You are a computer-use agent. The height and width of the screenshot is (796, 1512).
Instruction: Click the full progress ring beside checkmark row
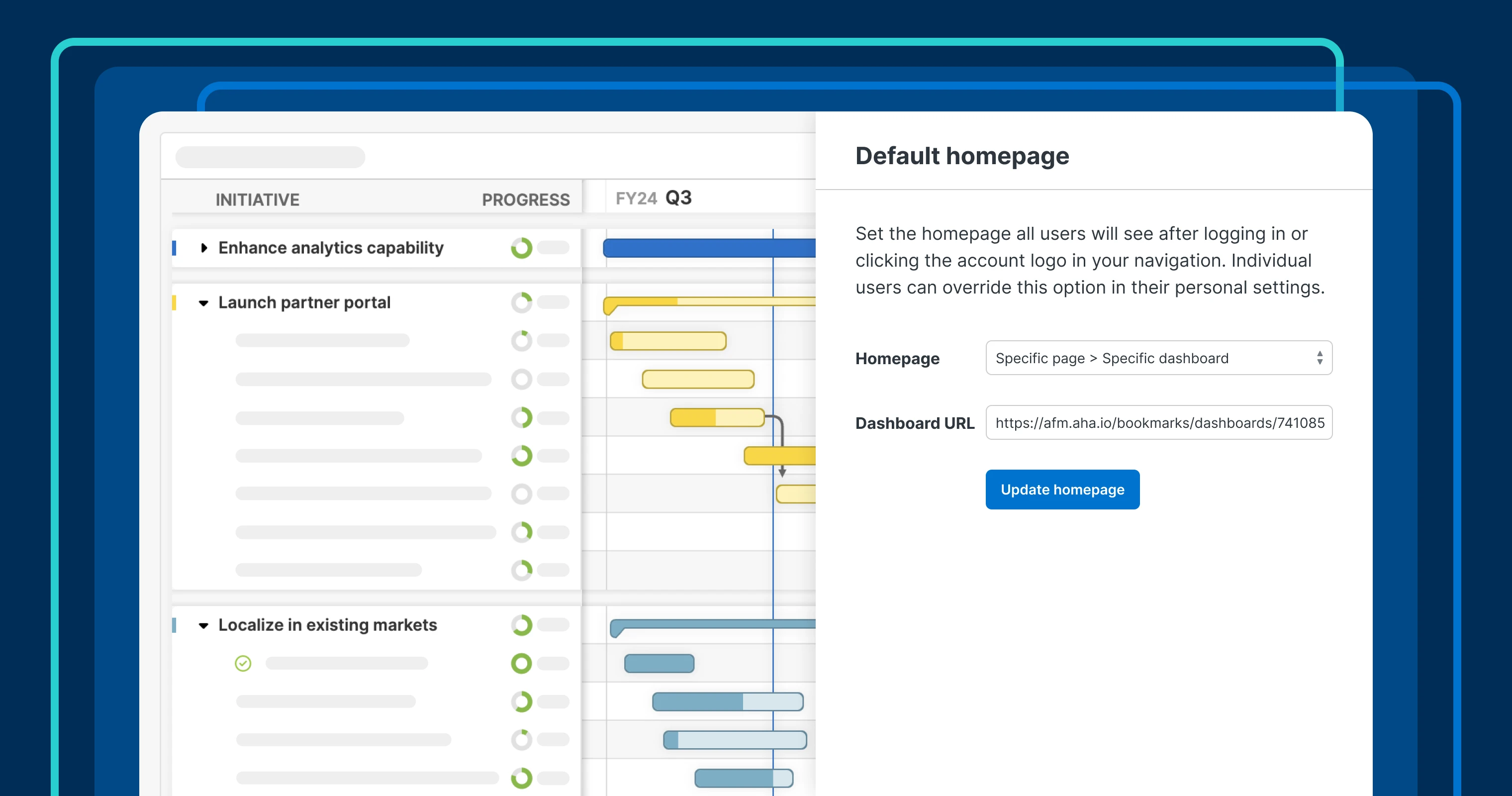click(x=521, y=663)
